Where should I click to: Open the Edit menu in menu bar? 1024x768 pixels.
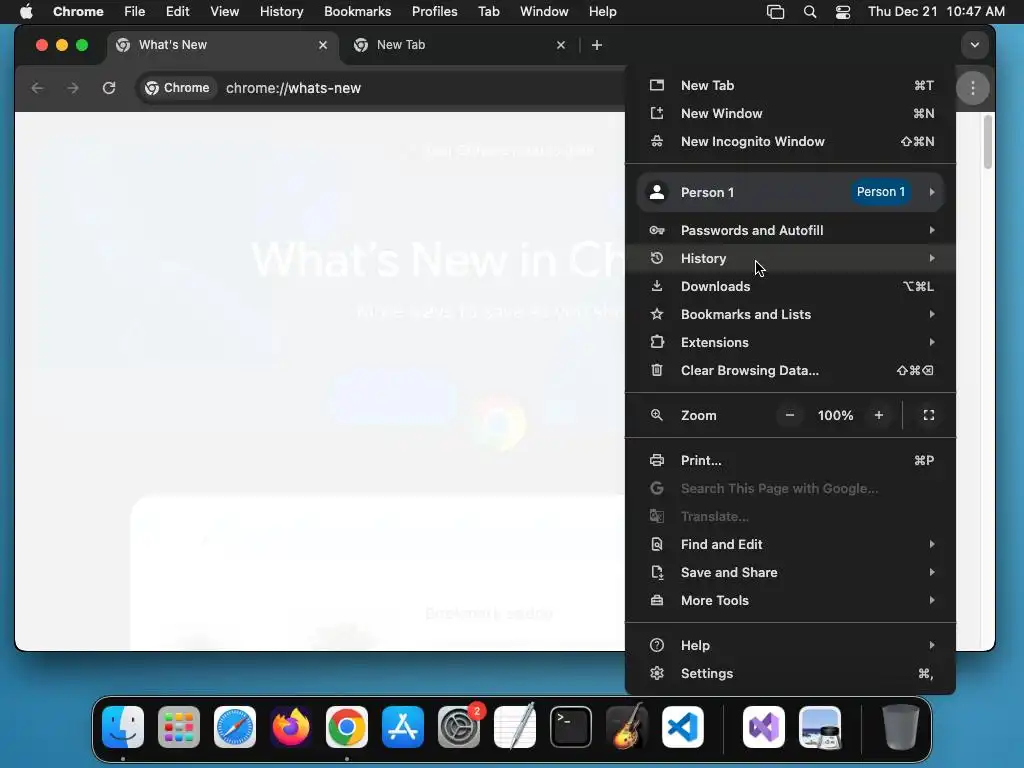tap(177, 12)
